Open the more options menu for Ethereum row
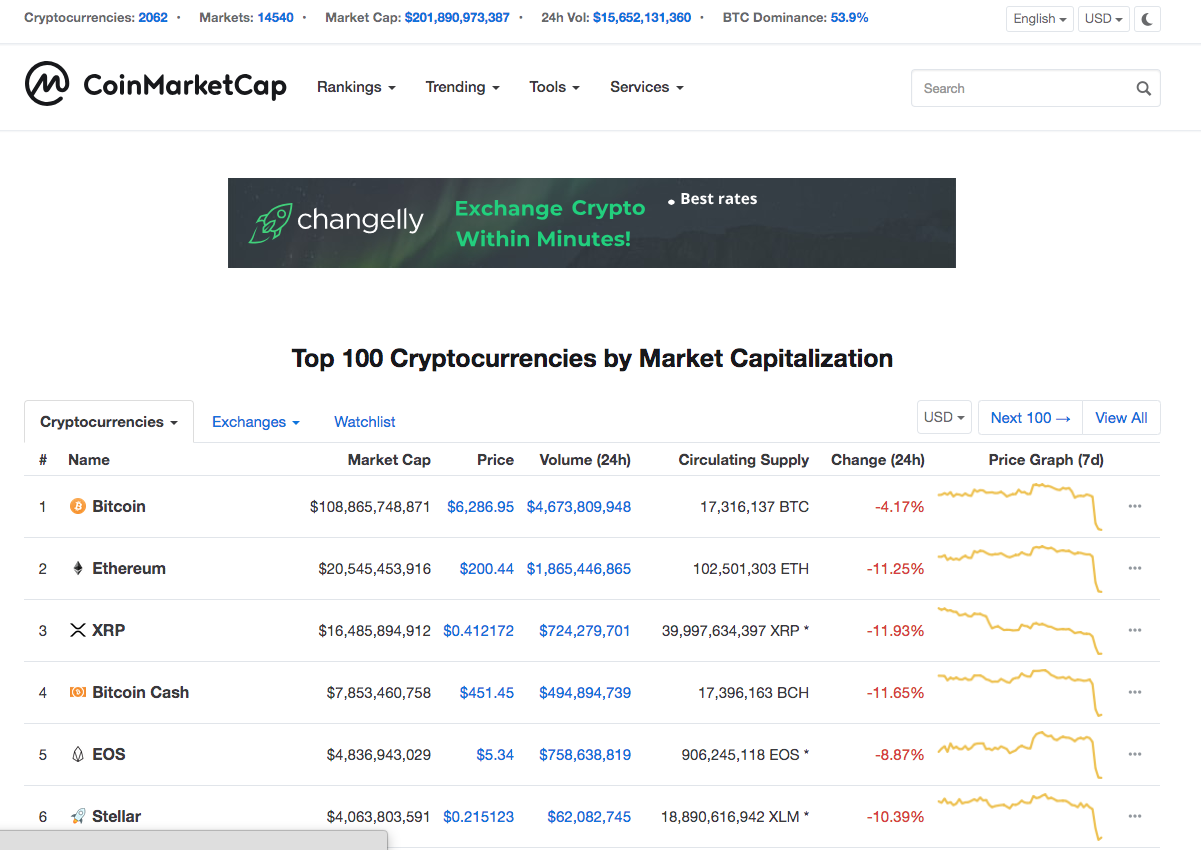The height and width of the screenshot is (850, 1201). 1134,569
